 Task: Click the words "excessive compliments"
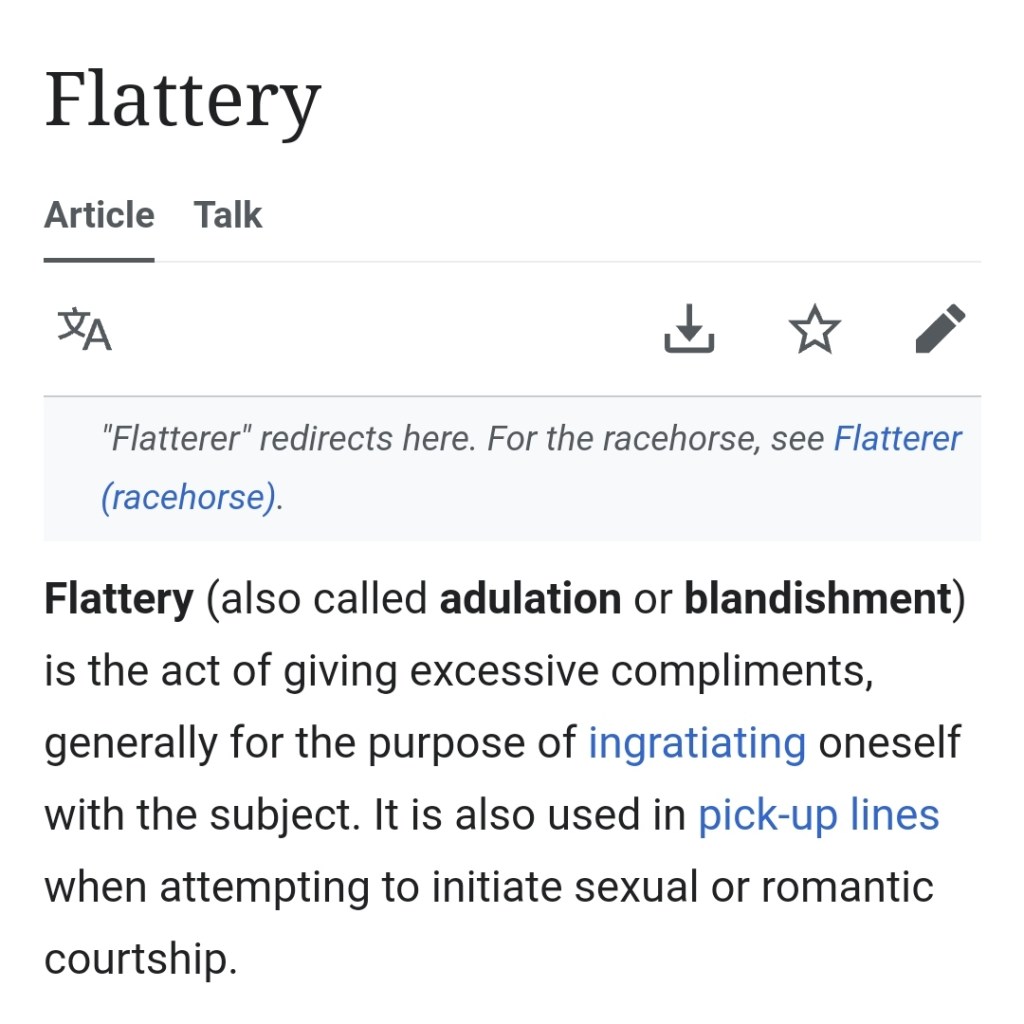pos(640,670)
